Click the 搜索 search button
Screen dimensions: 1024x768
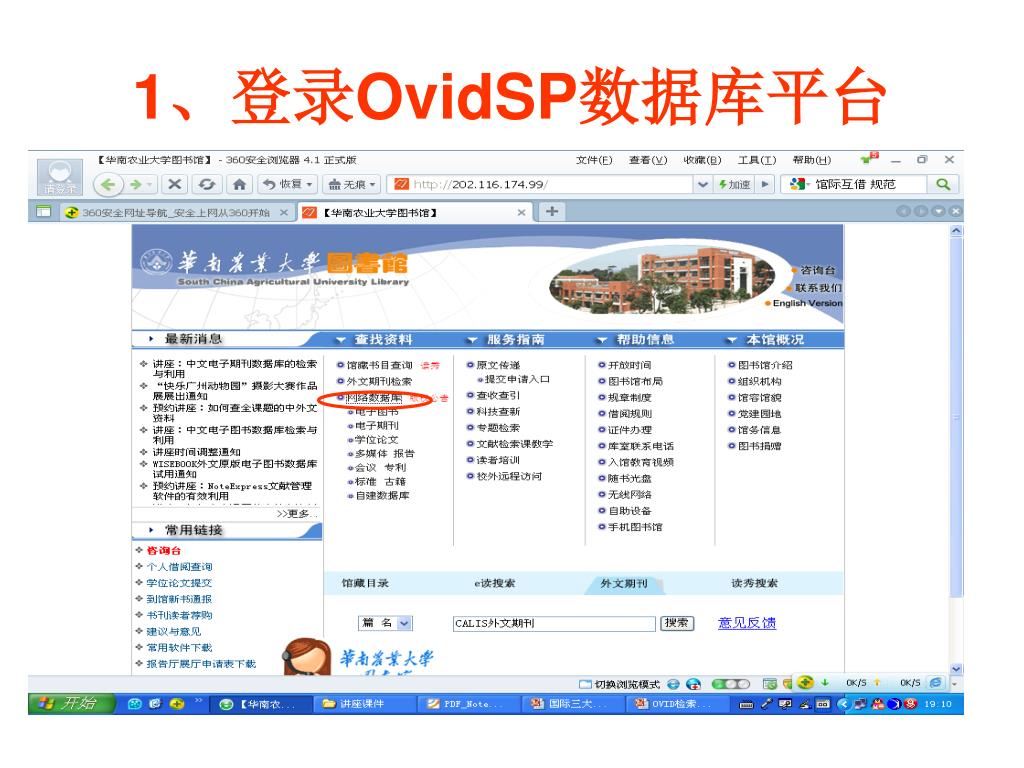pyautogui.click(x=676, y=623)
